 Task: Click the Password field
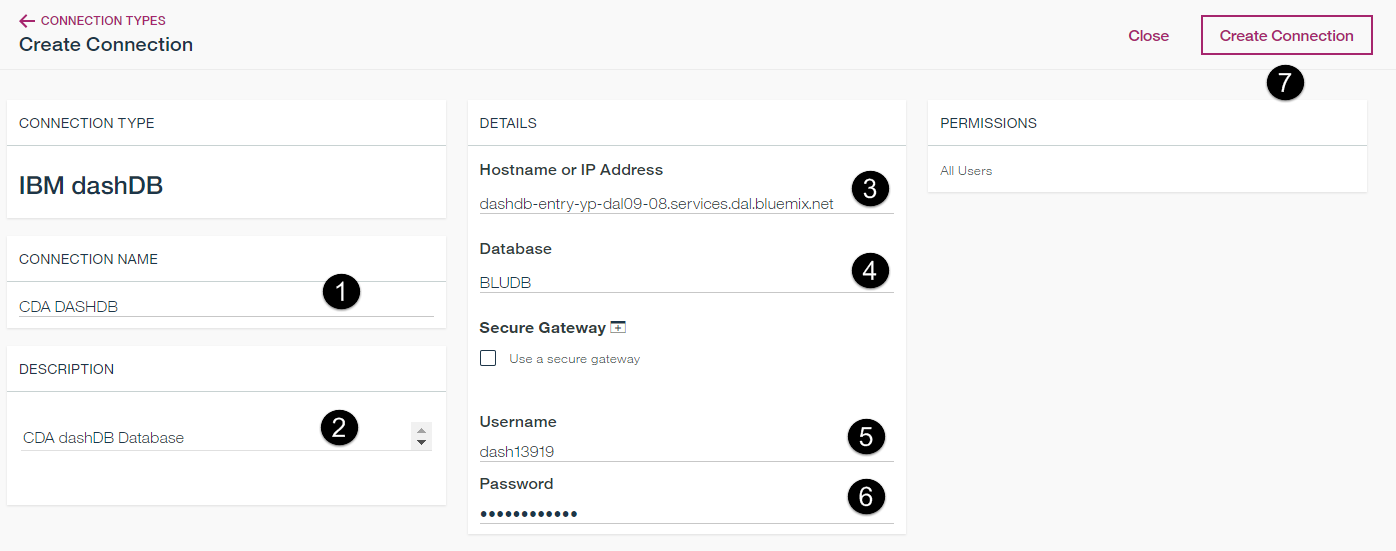[x=686, y=513]
